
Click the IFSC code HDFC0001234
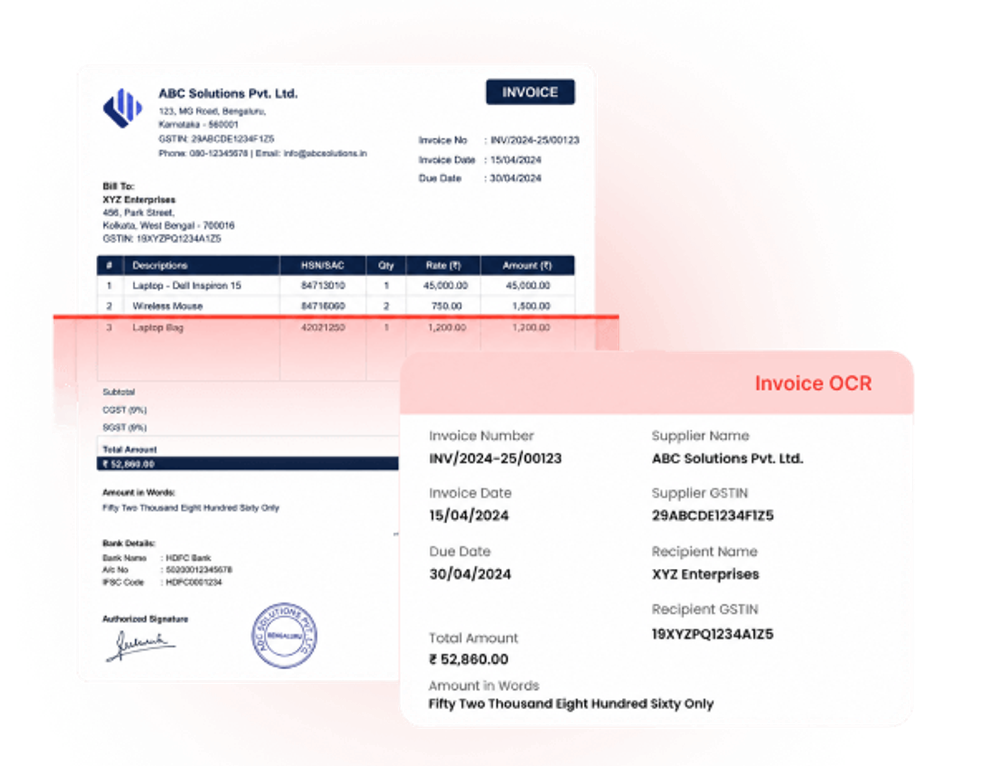point(194,582)
